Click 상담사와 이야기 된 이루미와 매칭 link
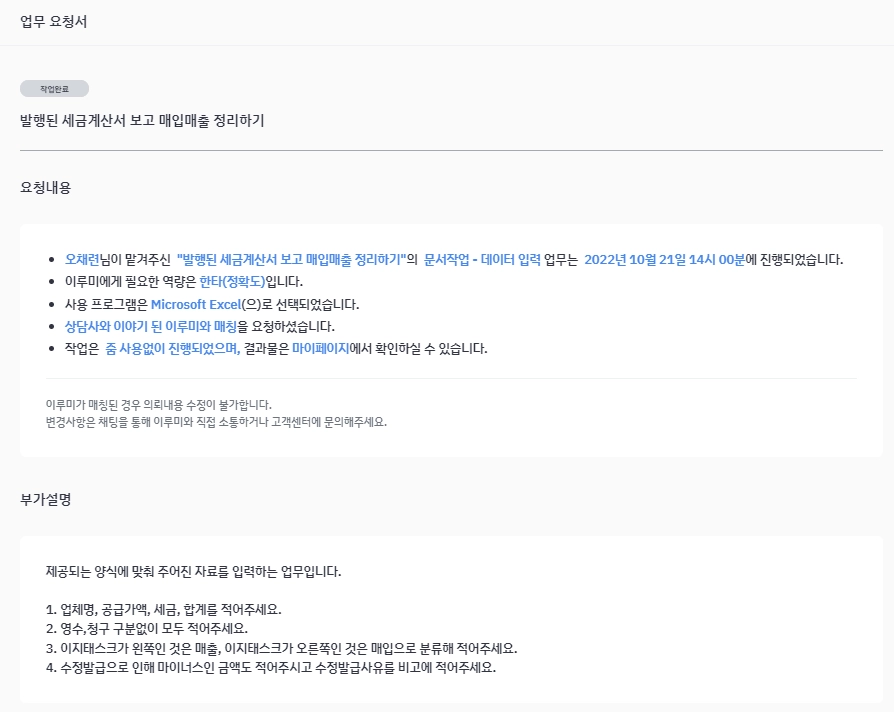The image size is (894, 712). click(151, 326)
